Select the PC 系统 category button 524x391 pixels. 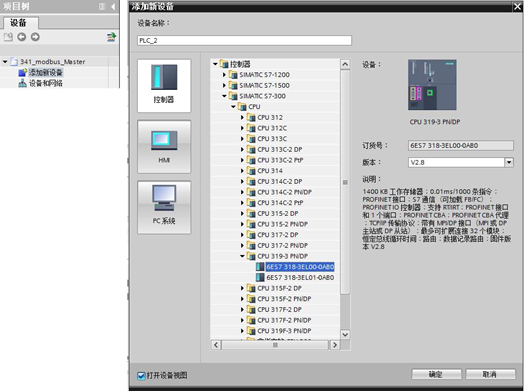click(x=164, y=207)
